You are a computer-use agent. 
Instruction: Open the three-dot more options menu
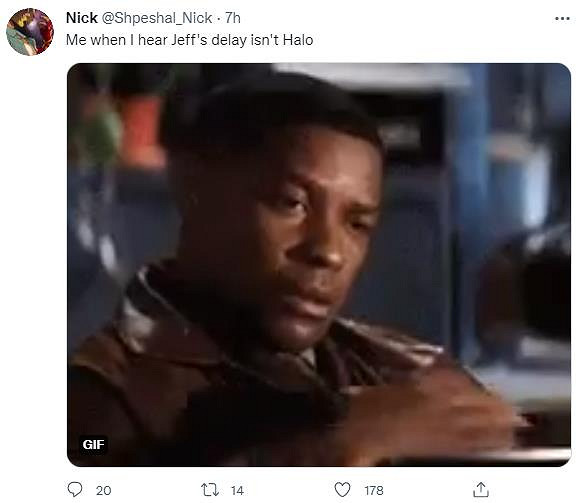pos(562,18)
